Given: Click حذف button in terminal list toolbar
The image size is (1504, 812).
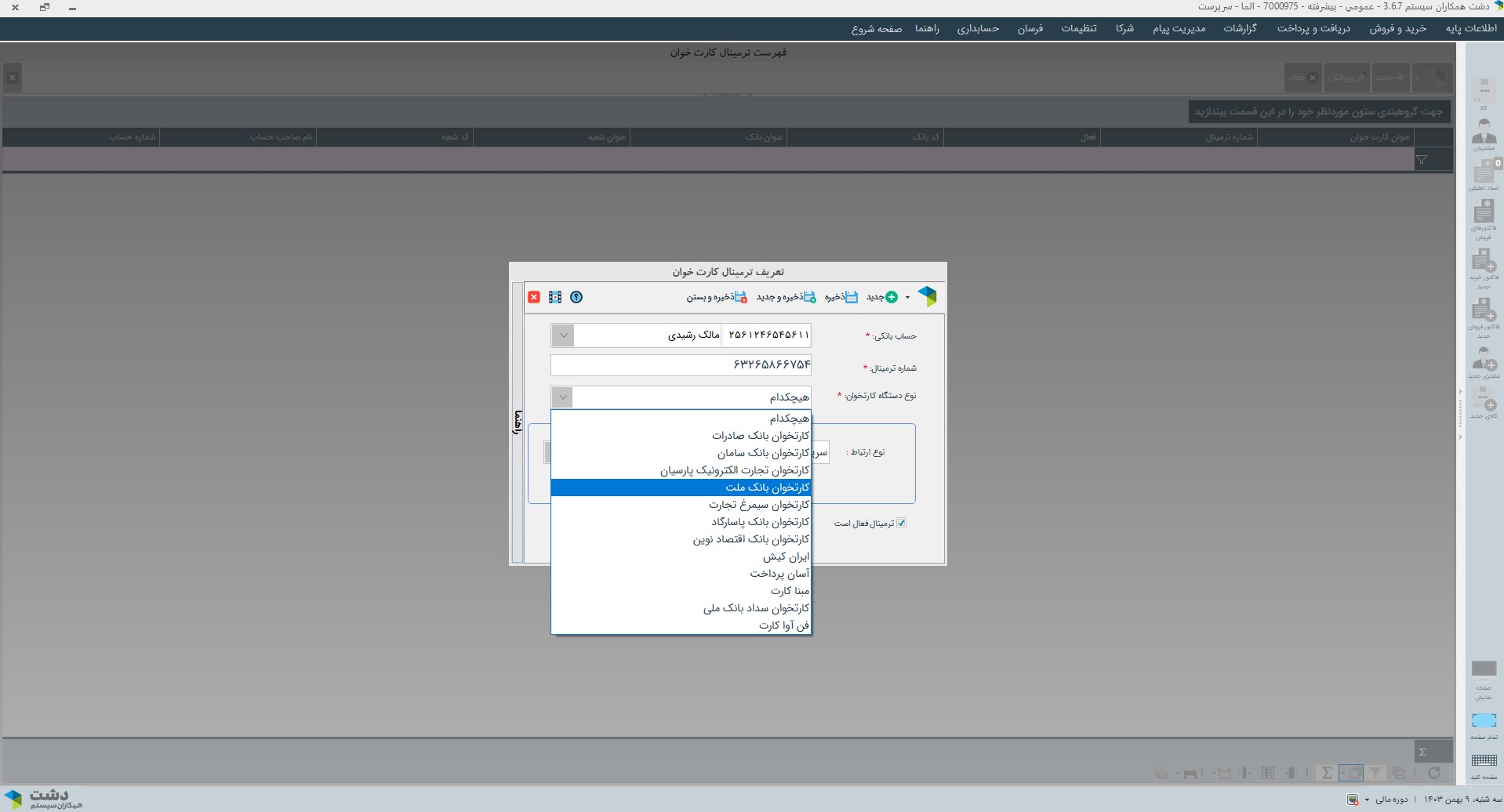Looking at the screenshot, I should pyautogui.click(x=1302, y=78).
